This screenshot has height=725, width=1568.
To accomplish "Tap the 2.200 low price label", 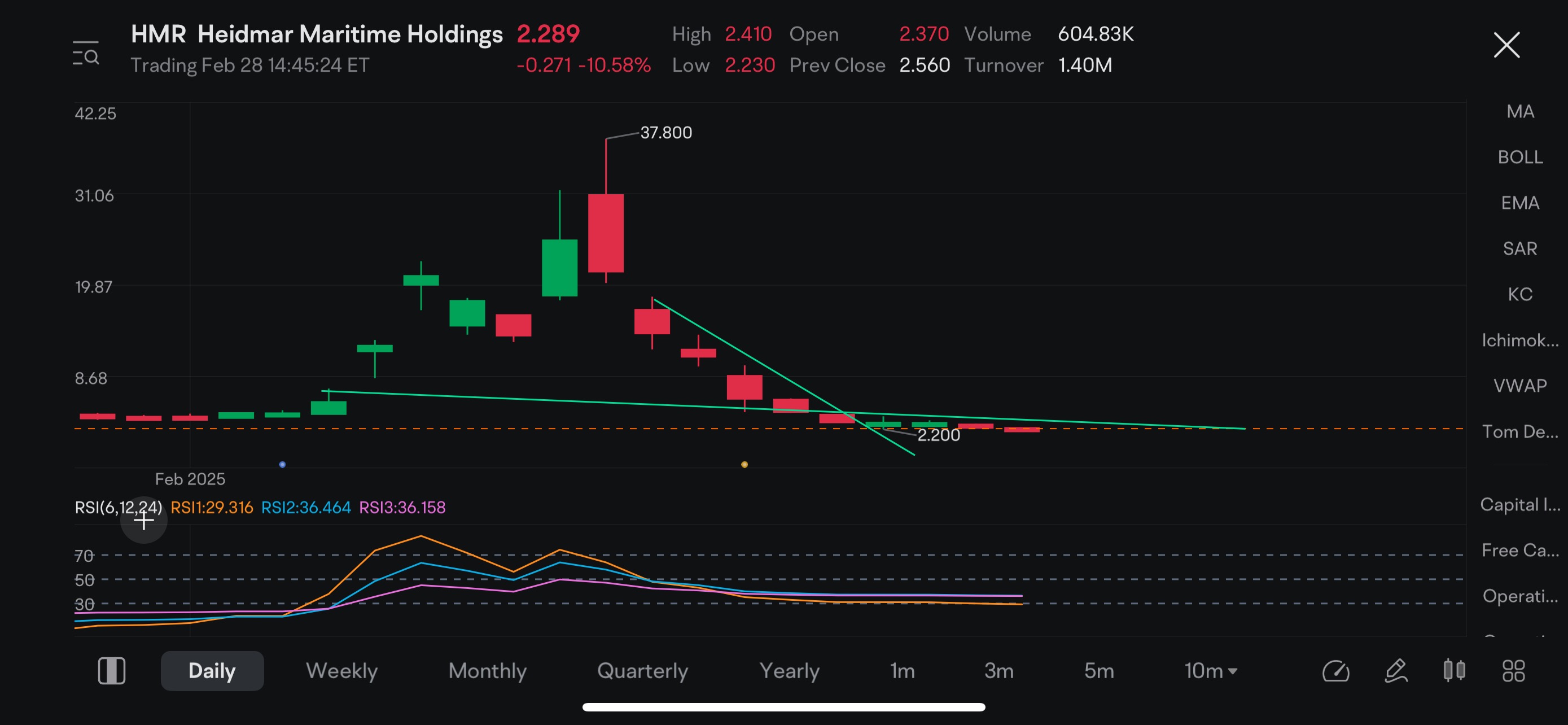I will (938, 435).
